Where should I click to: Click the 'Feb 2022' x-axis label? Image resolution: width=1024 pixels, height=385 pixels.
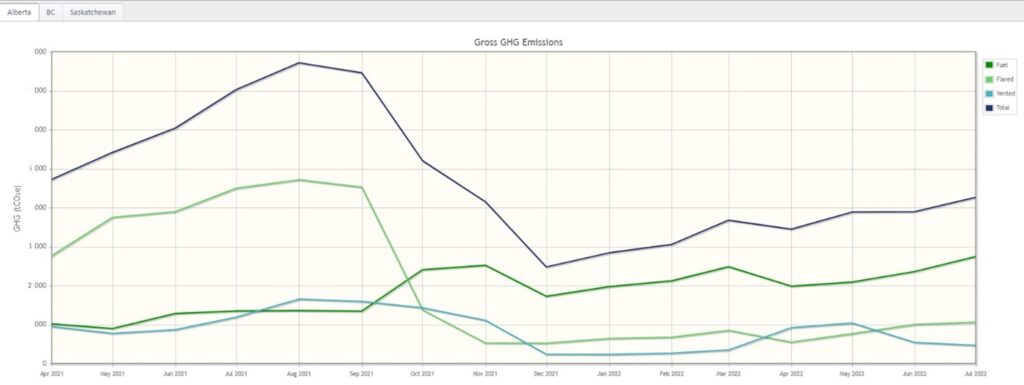(x=671, y=373)
